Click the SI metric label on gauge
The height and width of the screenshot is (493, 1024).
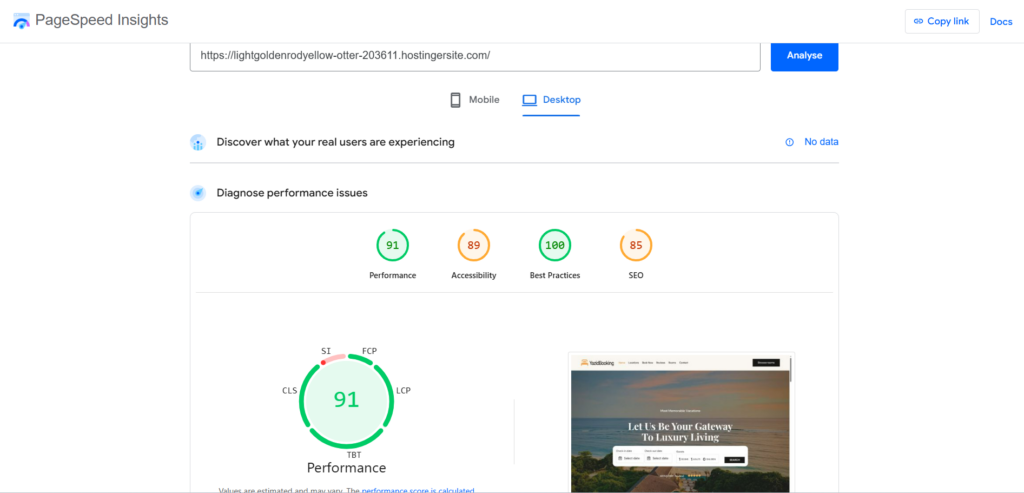pos(326,351)
